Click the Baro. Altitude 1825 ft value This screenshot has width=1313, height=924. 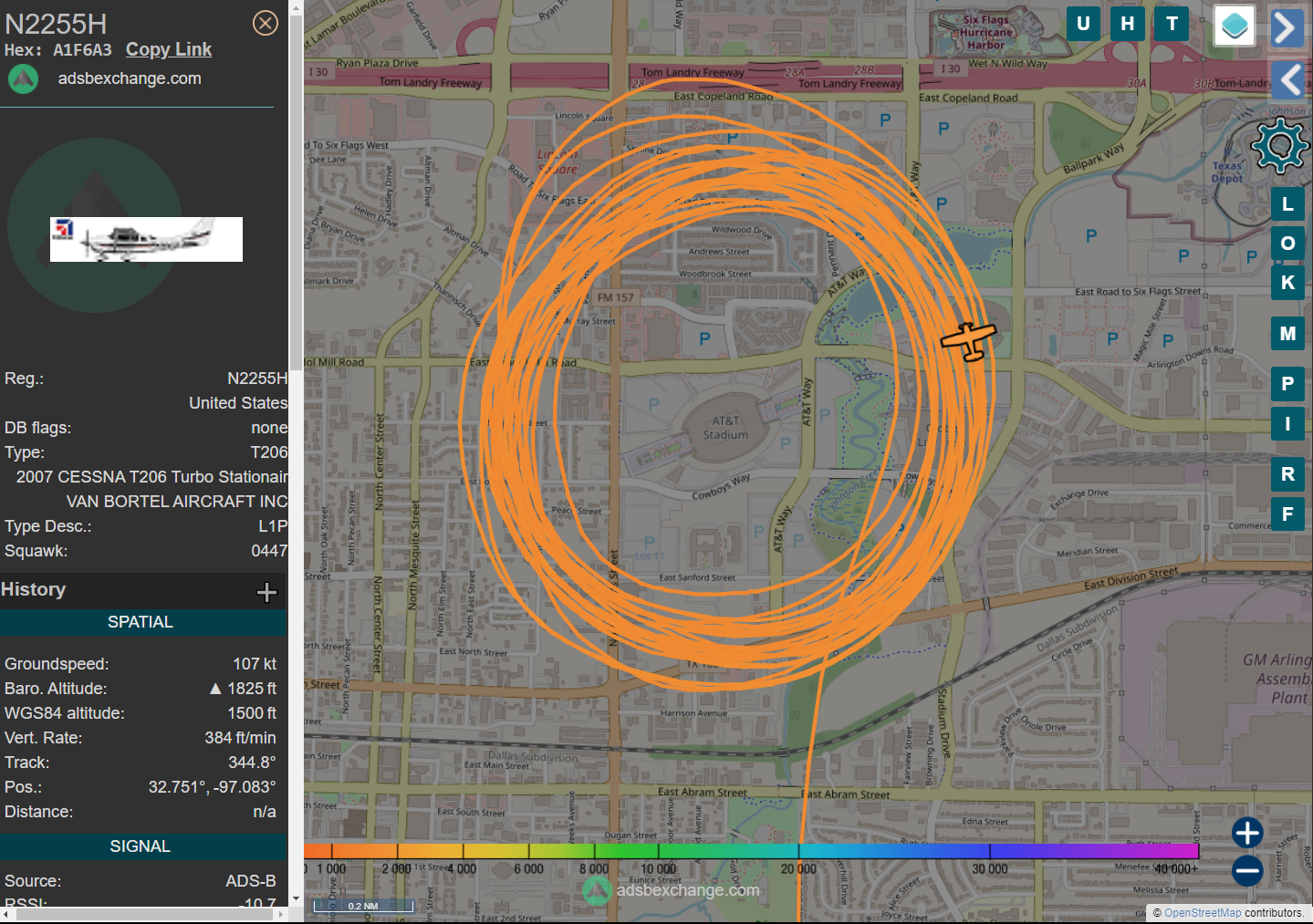[x=252, y=689]
